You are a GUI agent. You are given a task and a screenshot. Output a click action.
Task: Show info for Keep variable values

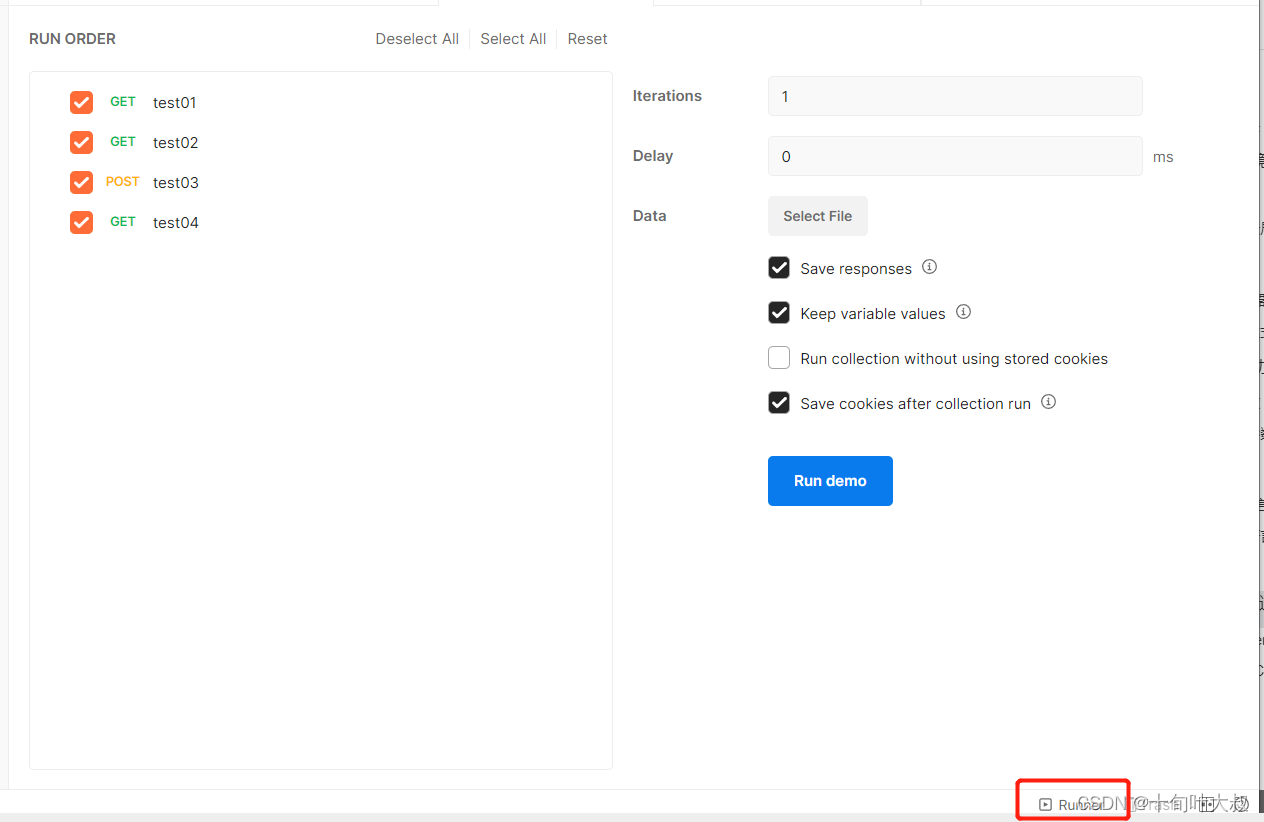(x=963, y=312)
